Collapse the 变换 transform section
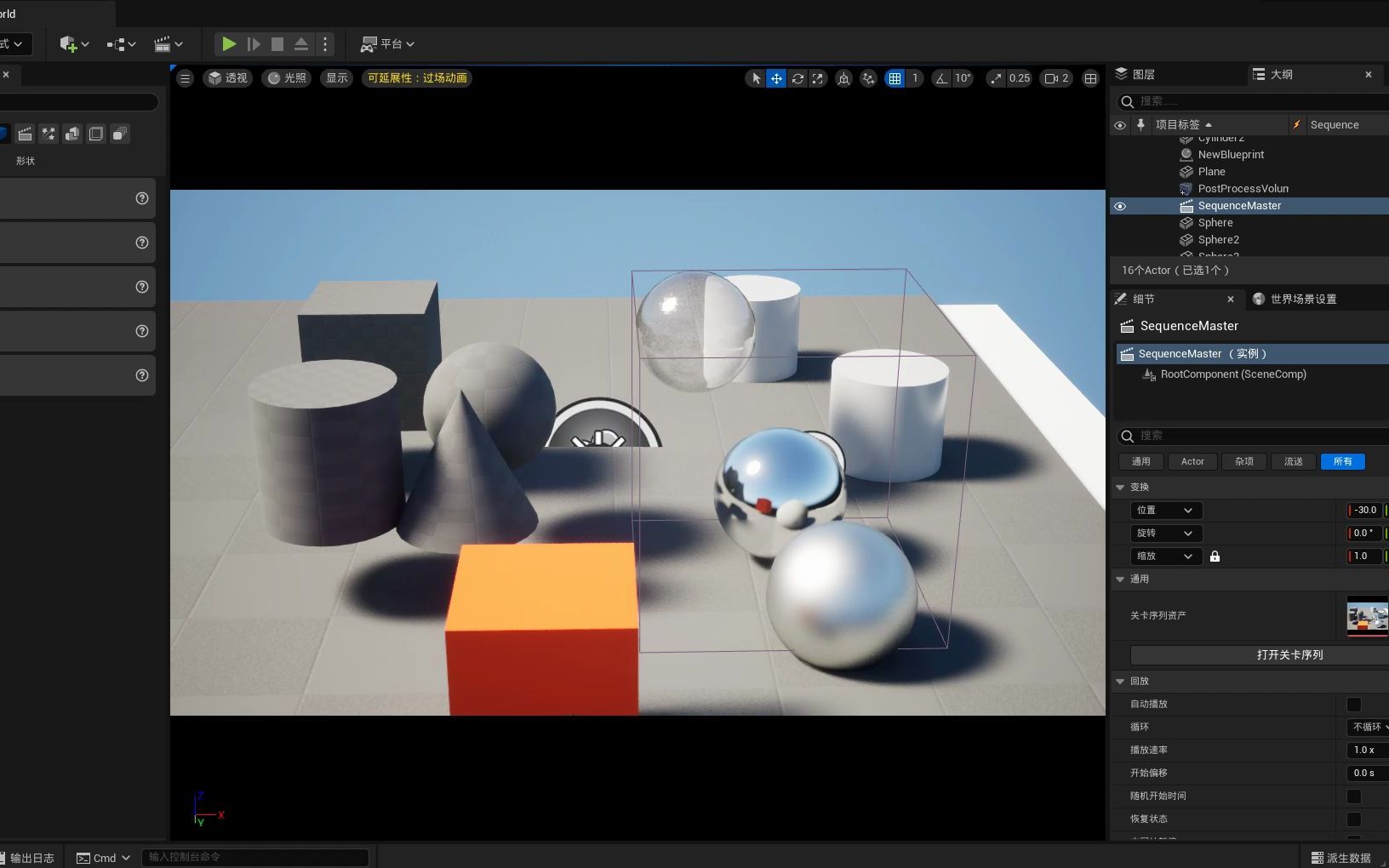The height and width of the screenshot is (868, 1389). 1121,487
